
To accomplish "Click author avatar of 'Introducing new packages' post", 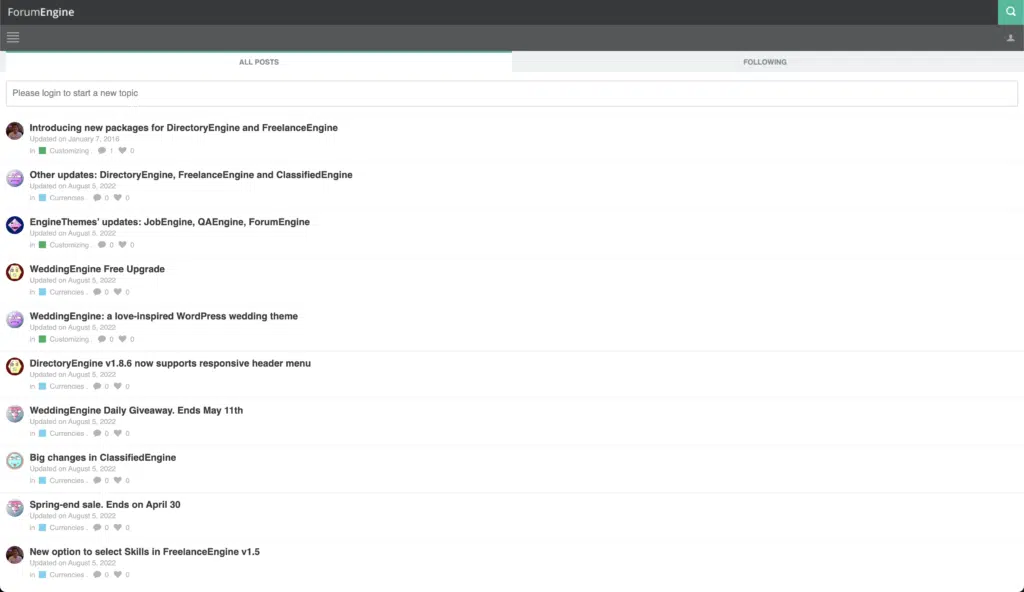I will (x=14, y=131).
